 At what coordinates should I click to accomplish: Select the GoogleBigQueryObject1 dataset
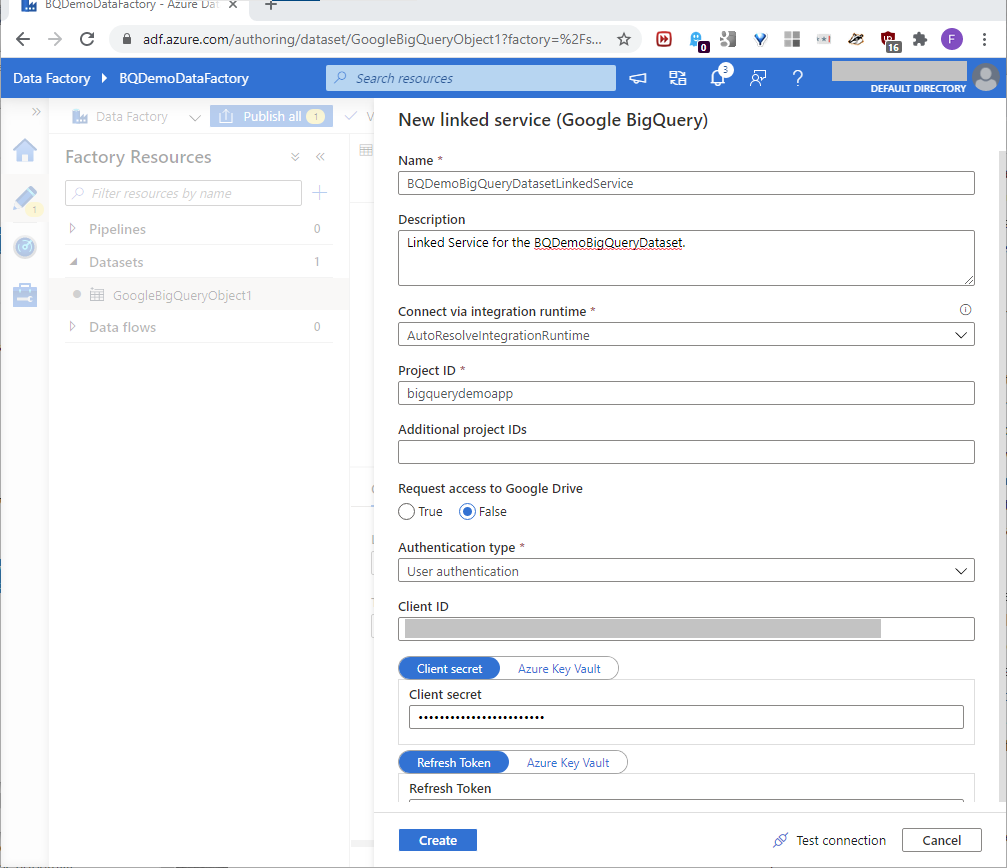tap(182, 295)
